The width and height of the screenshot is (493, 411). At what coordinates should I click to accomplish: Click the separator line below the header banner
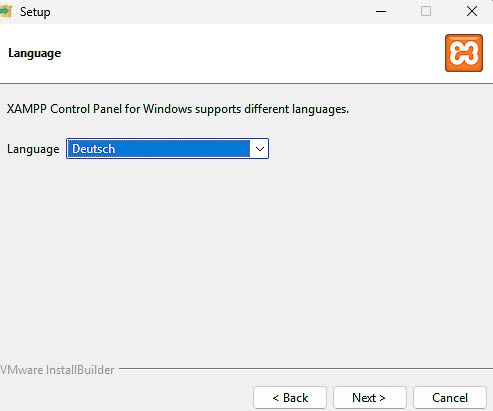(x=246, y=83)
